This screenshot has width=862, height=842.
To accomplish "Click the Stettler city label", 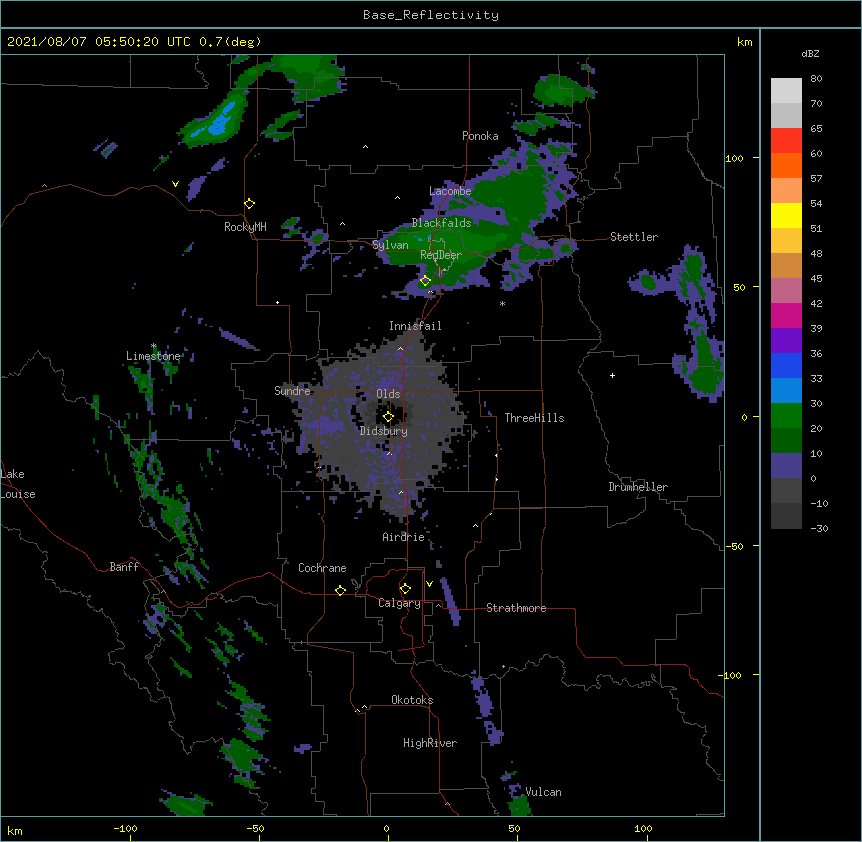I will 634,237.
